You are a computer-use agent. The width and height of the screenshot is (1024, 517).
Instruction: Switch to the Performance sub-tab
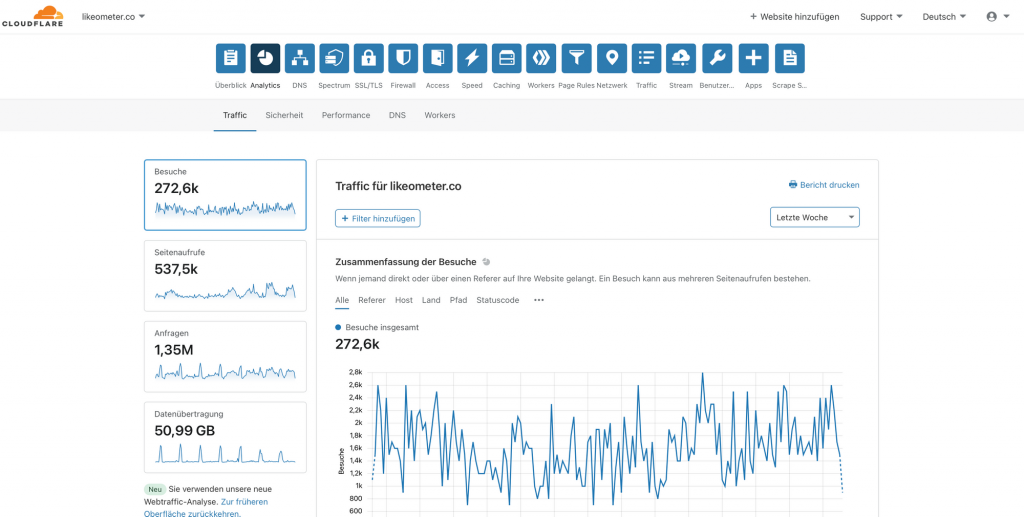(x=346, y=115)
